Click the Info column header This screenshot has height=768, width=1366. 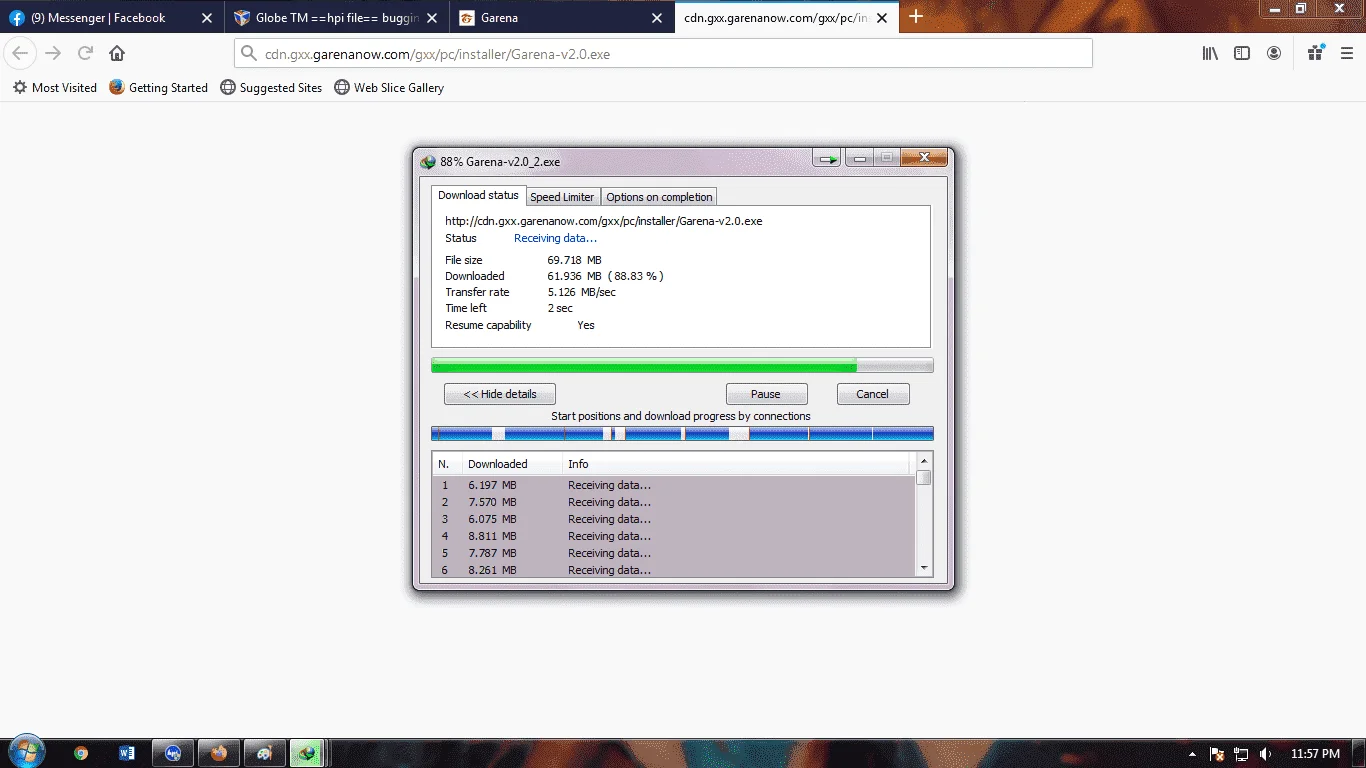pyautogui.click(x=736, y=464)
